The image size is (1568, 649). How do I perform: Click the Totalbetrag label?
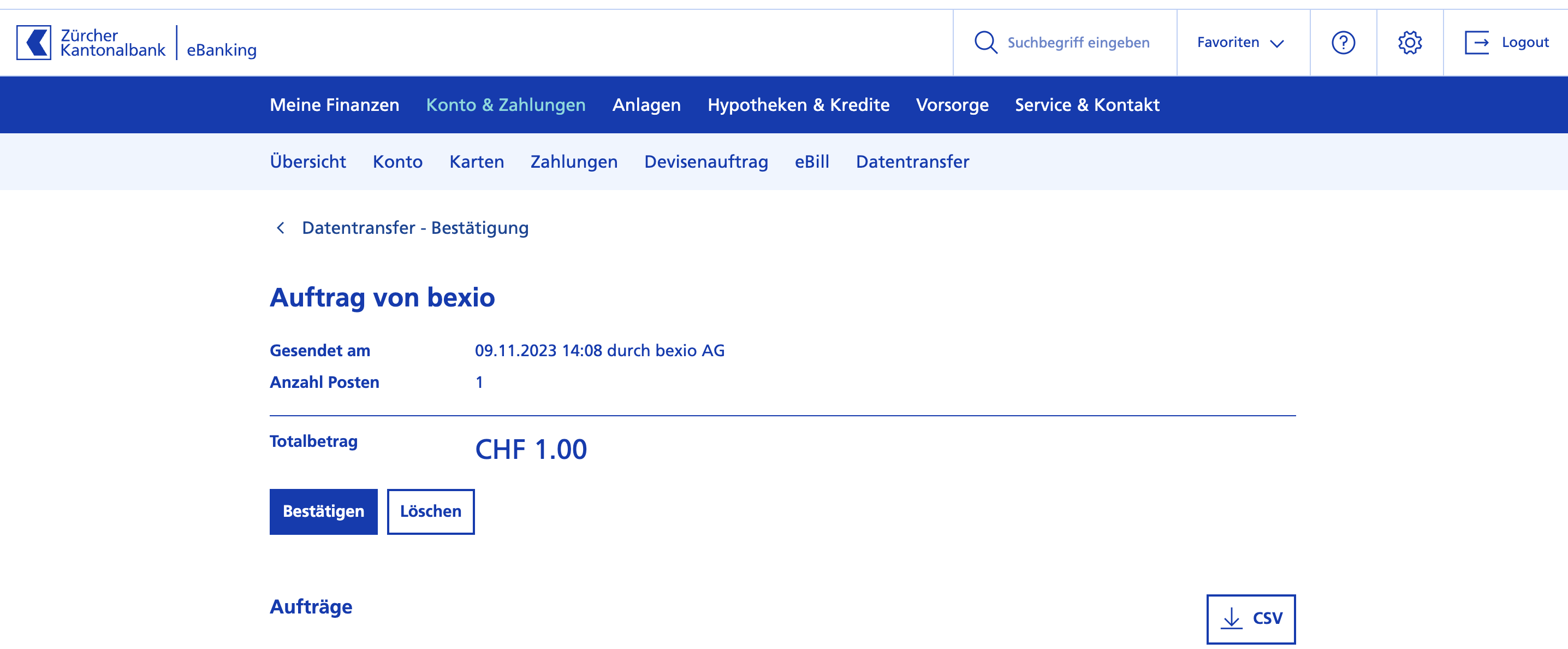[313, 441]
